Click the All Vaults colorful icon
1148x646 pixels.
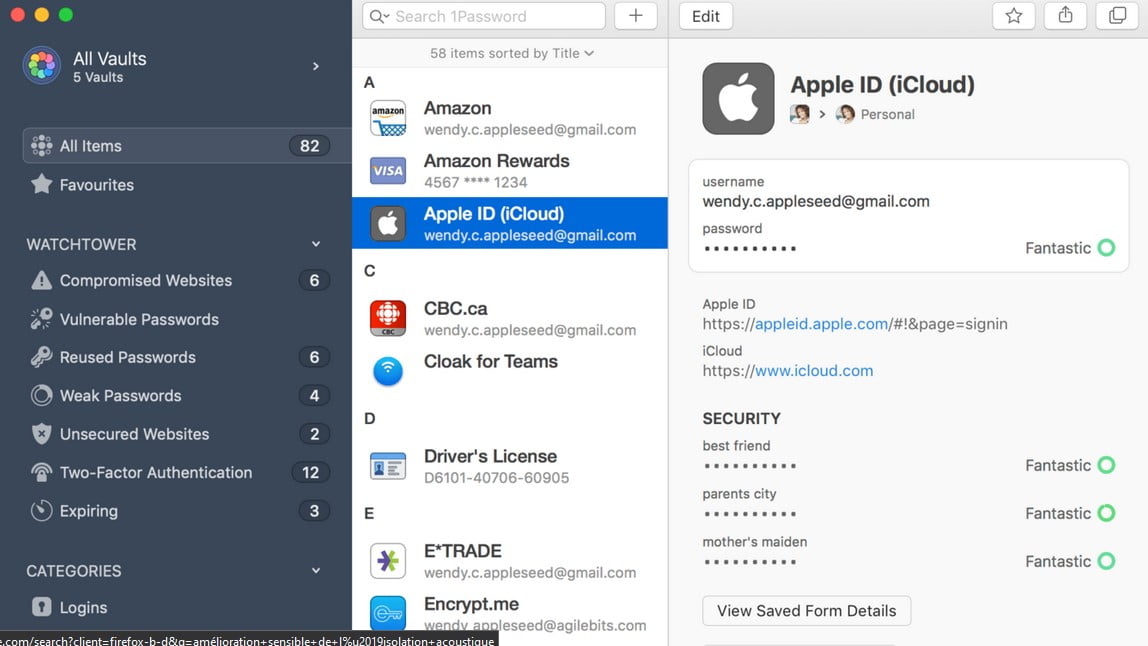[x=42, y=65]
